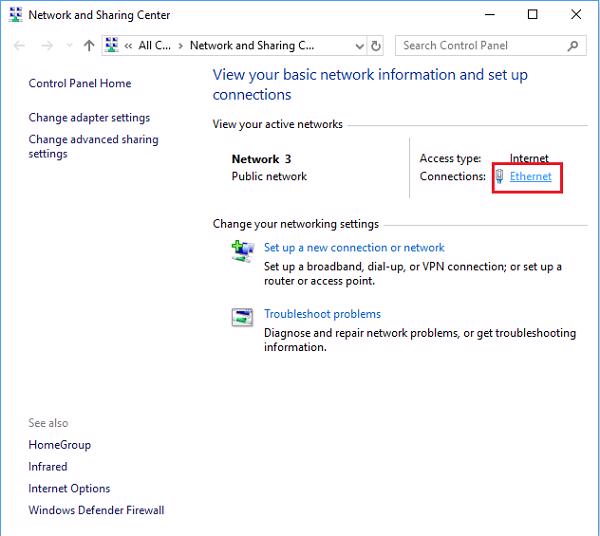The width and height of the screenshot is (600, 536).
Task: Open Internet Options link
Action: coord(69,489)
